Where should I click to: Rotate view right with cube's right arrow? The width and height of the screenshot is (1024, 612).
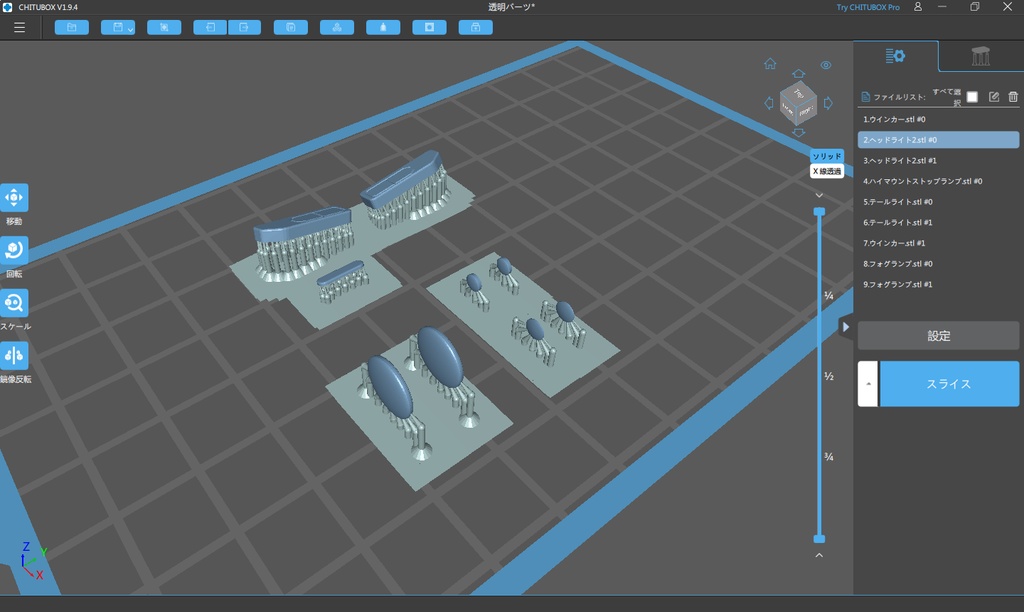tap(828, 103)
